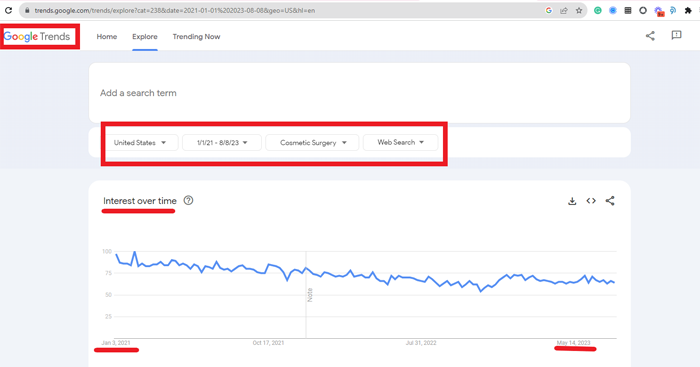Click the lock icon in the address bar

(27, 10)
